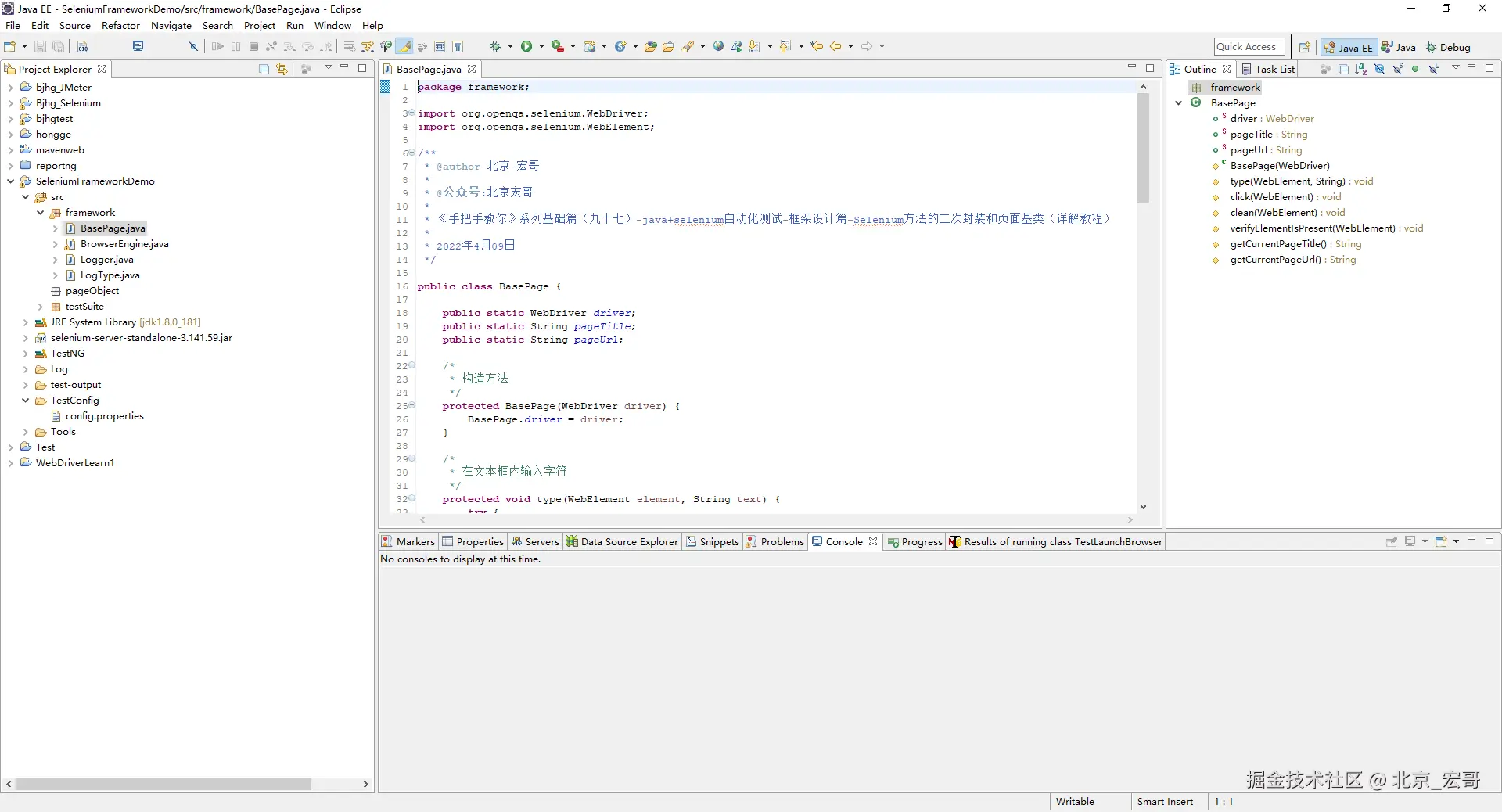Toggle Link with Editor in Project Explorer

(282, 69)
